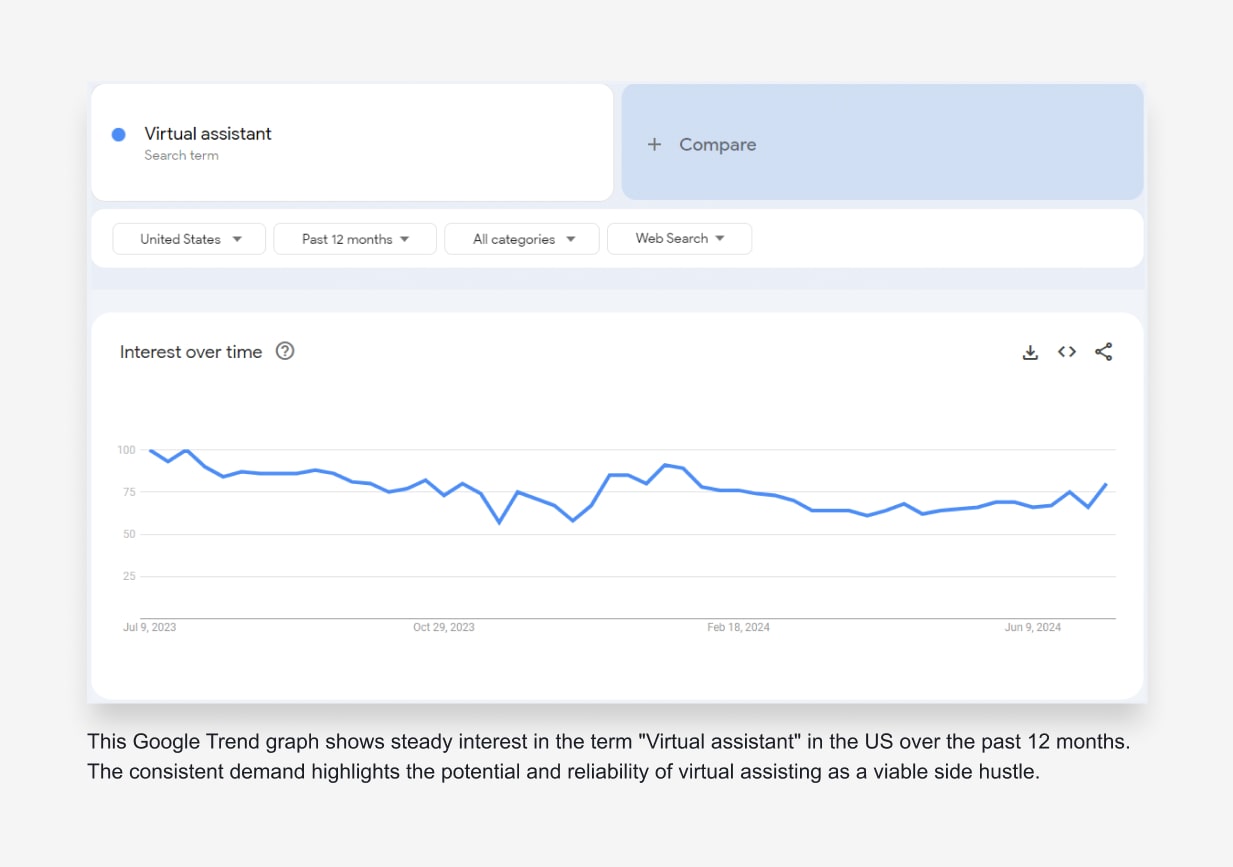Open the embed code icon
The width and height of the screenshot is (1233, 867).
click(1067, 352)
